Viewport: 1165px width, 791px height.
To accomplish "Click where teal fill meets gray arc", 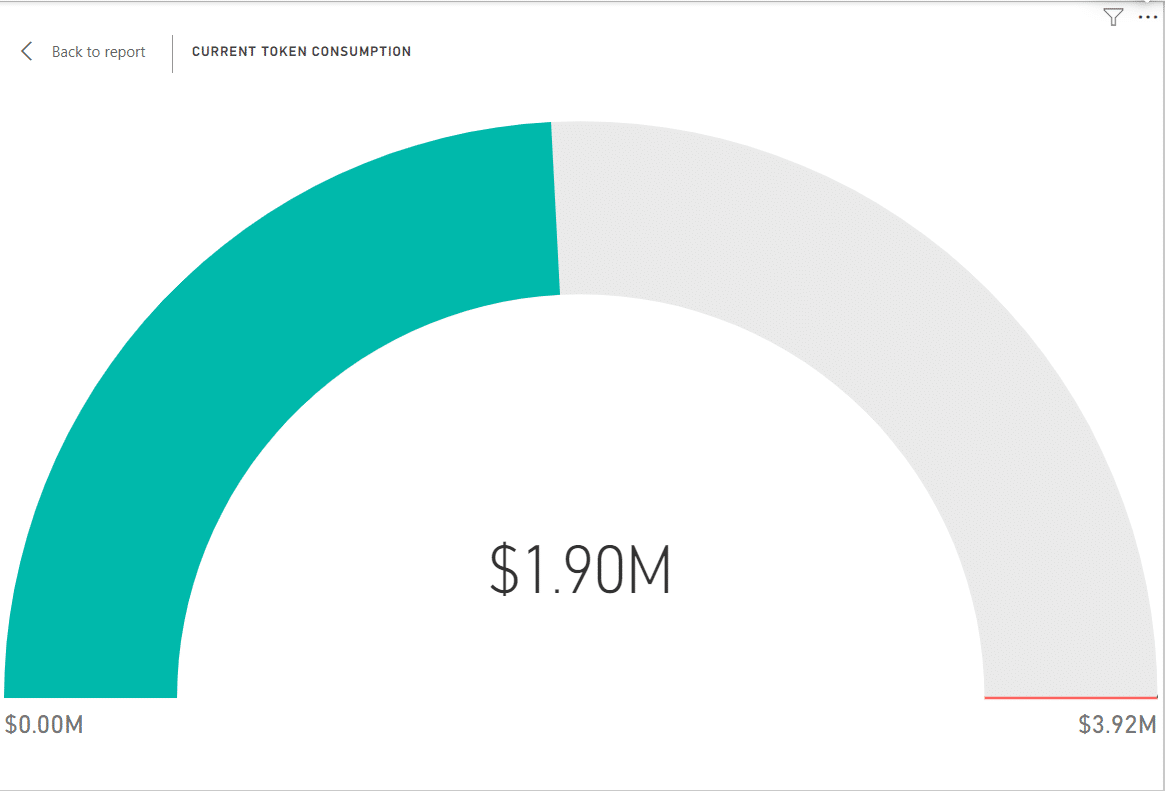I will point(556,209).
